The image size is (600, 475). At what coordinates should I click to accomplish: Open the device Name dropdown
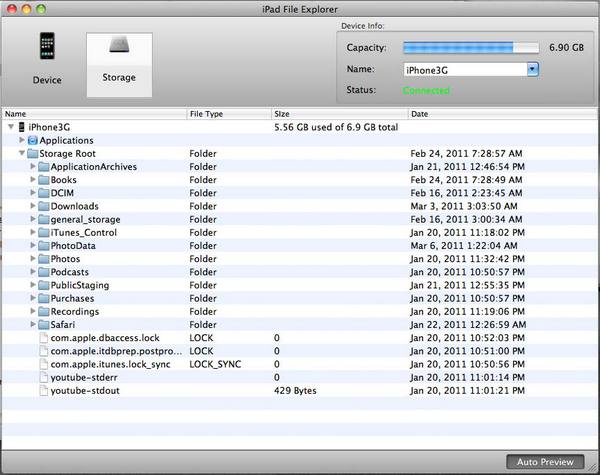[533, 70]
